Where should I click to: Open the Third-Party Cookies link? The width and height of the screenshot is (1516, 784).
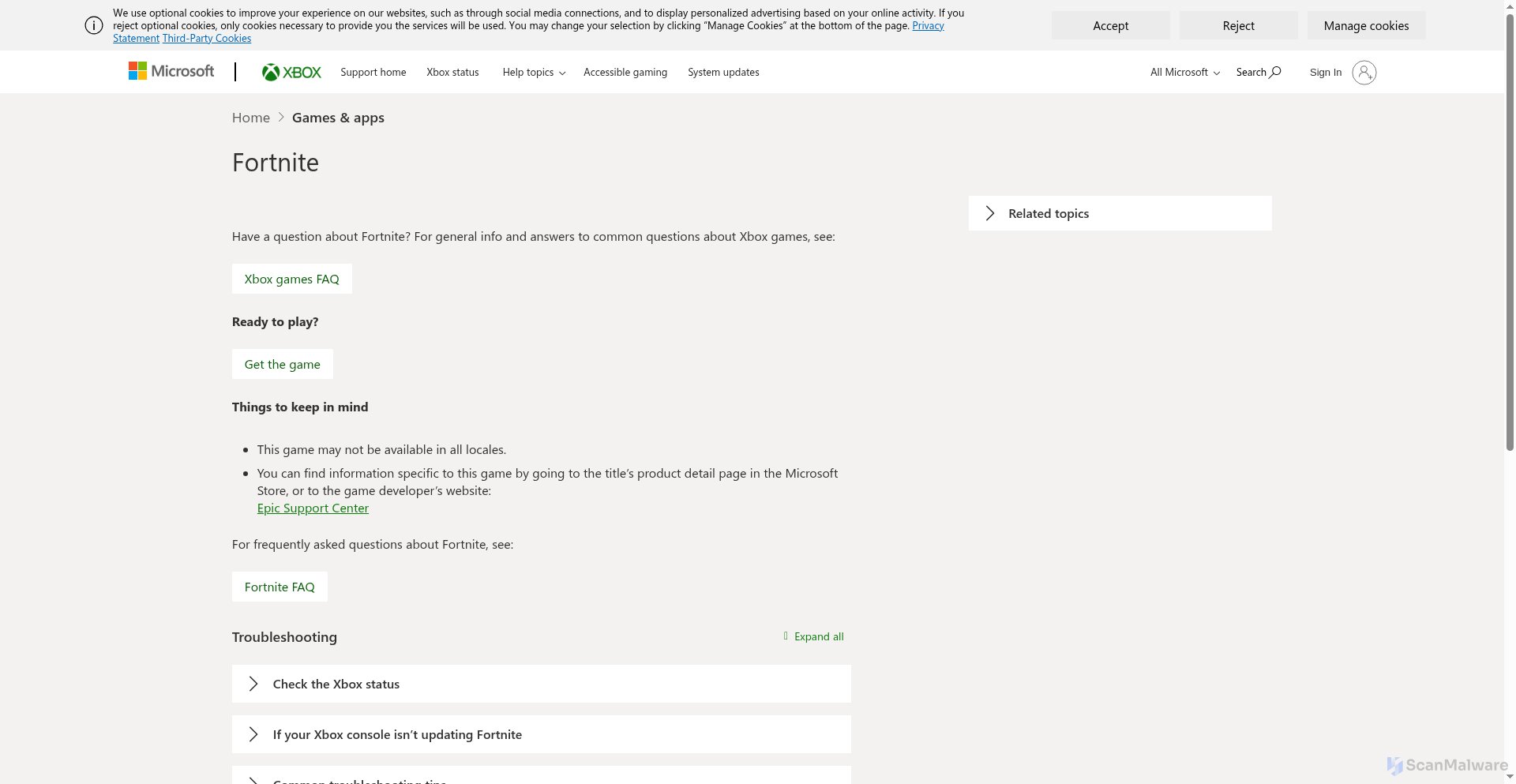pyautogui.click(x=207, y=38)
